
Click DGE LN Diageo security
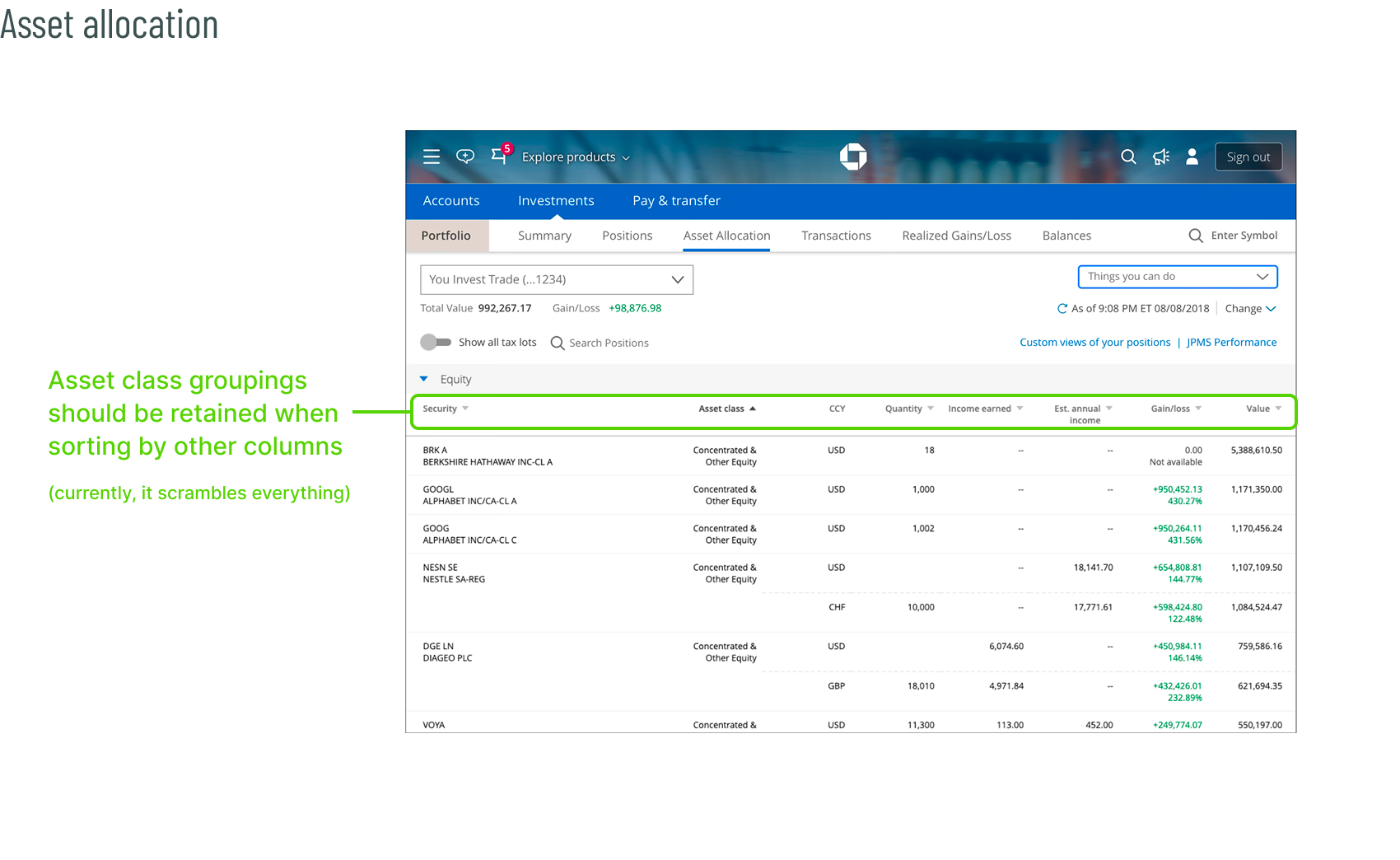coord(447,652)
